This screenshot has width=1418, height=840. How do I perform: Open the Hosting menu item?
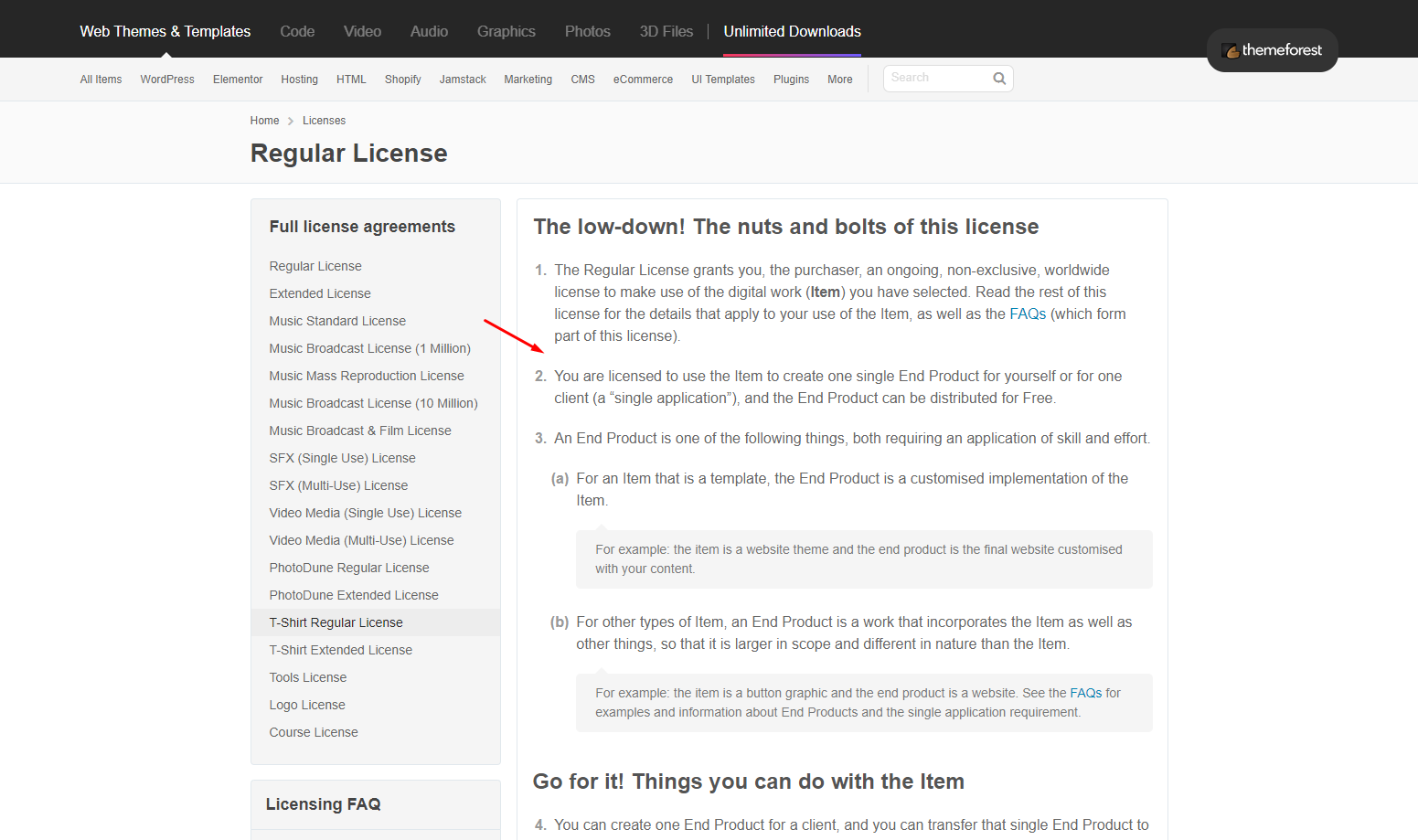[299, 80]
